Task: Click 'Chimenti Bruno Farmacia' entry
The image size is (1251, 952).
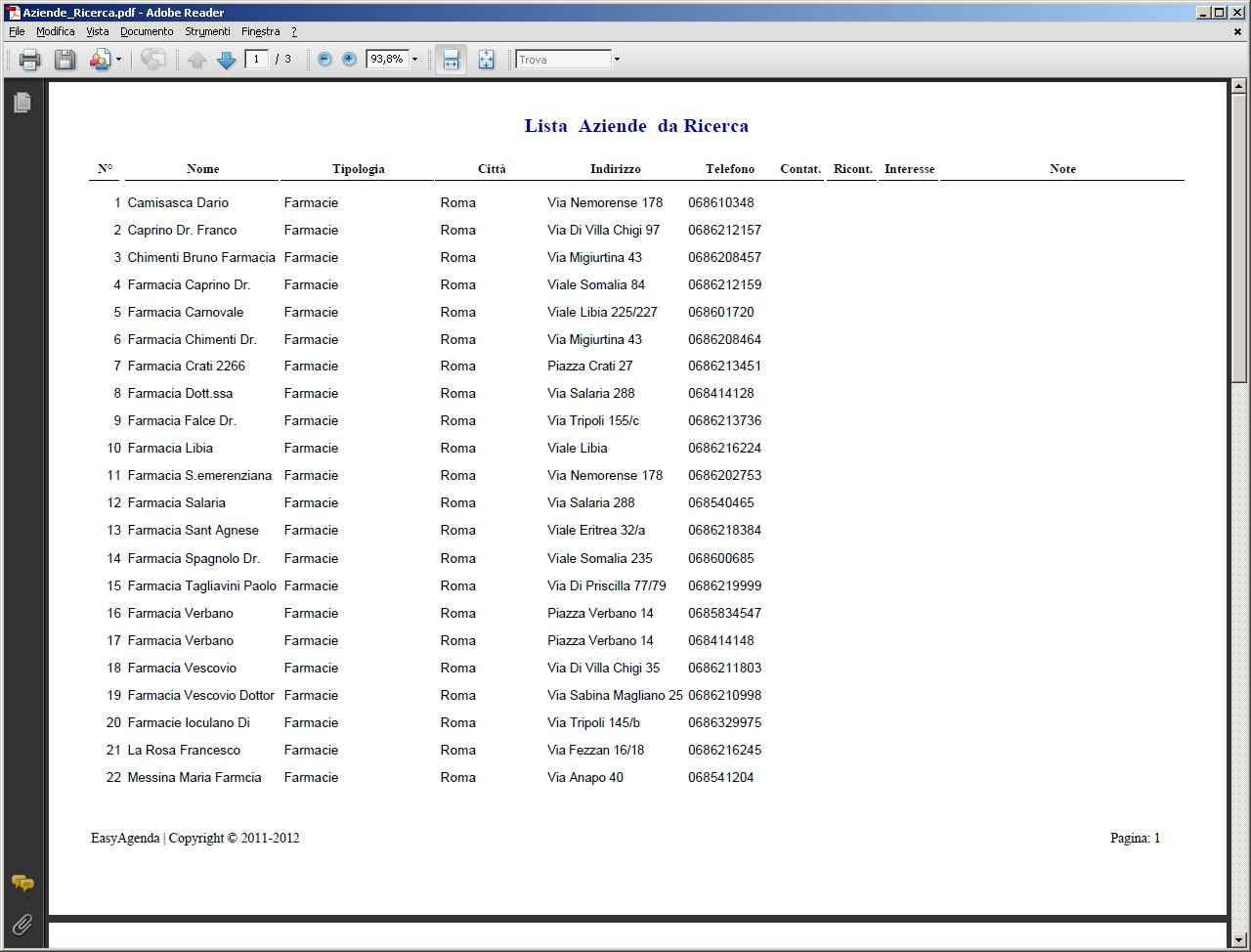Action: click(x=201, y=258)
